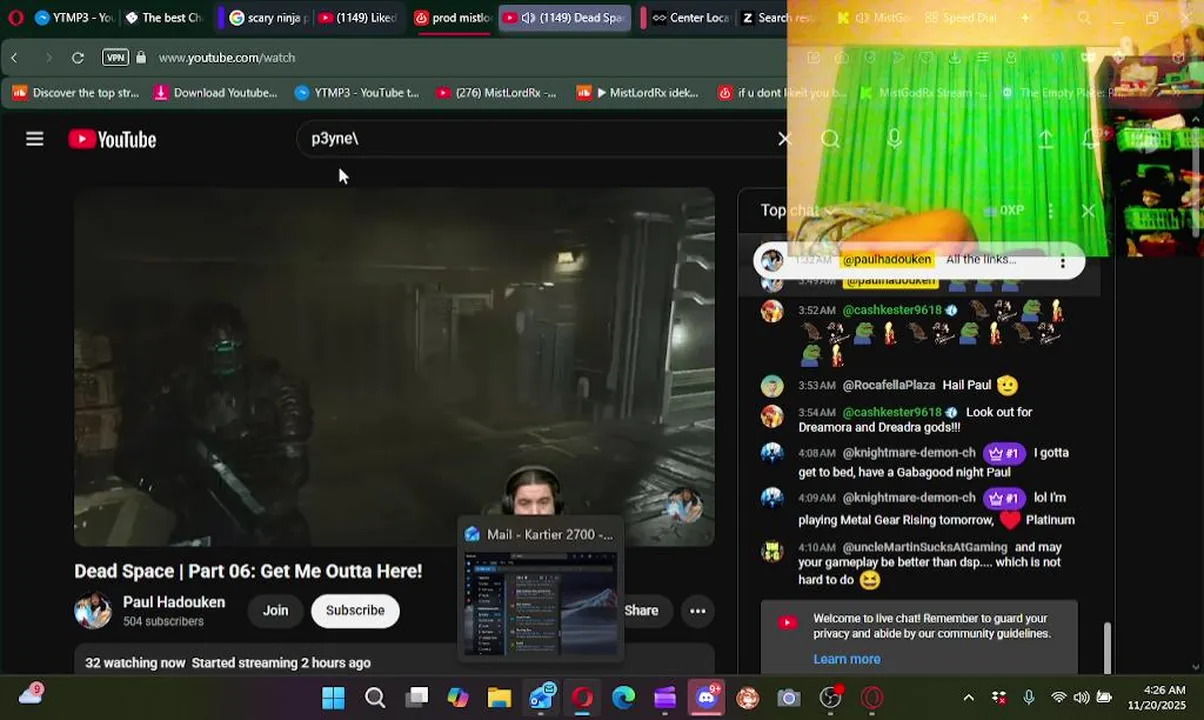Open Windows Start menu

(333, 697)
